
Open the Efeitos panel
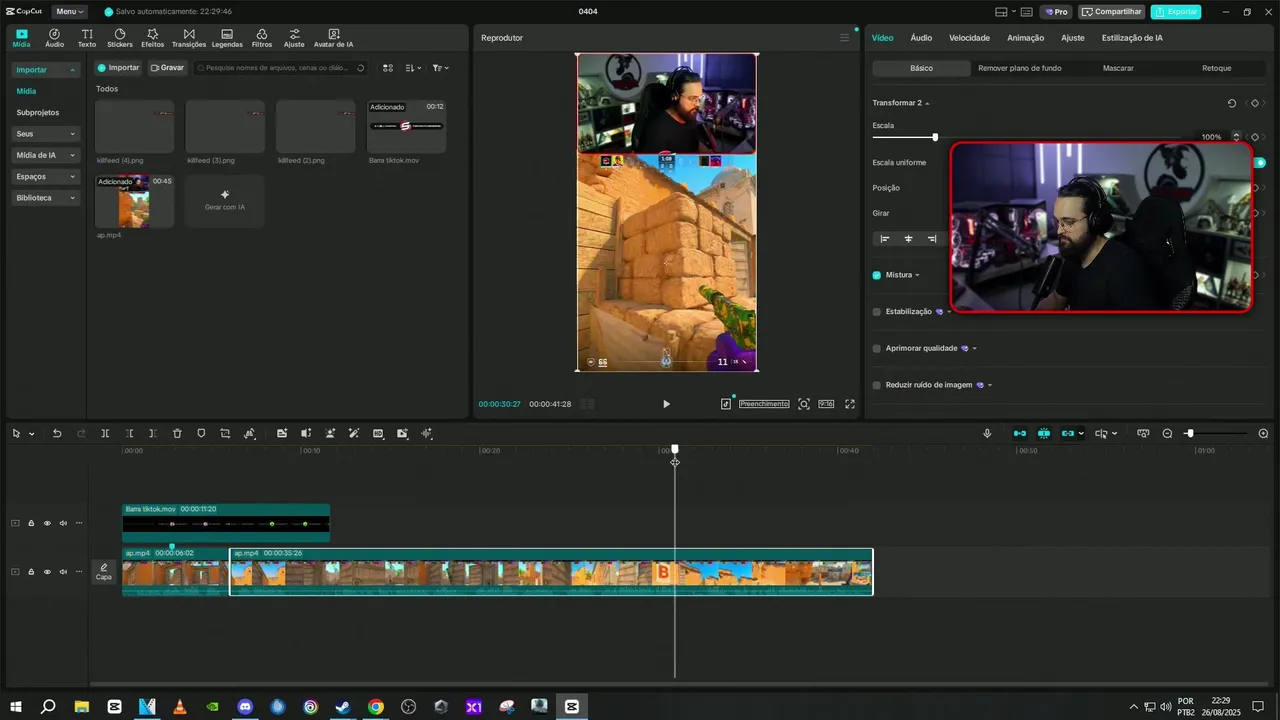[153, 38]
